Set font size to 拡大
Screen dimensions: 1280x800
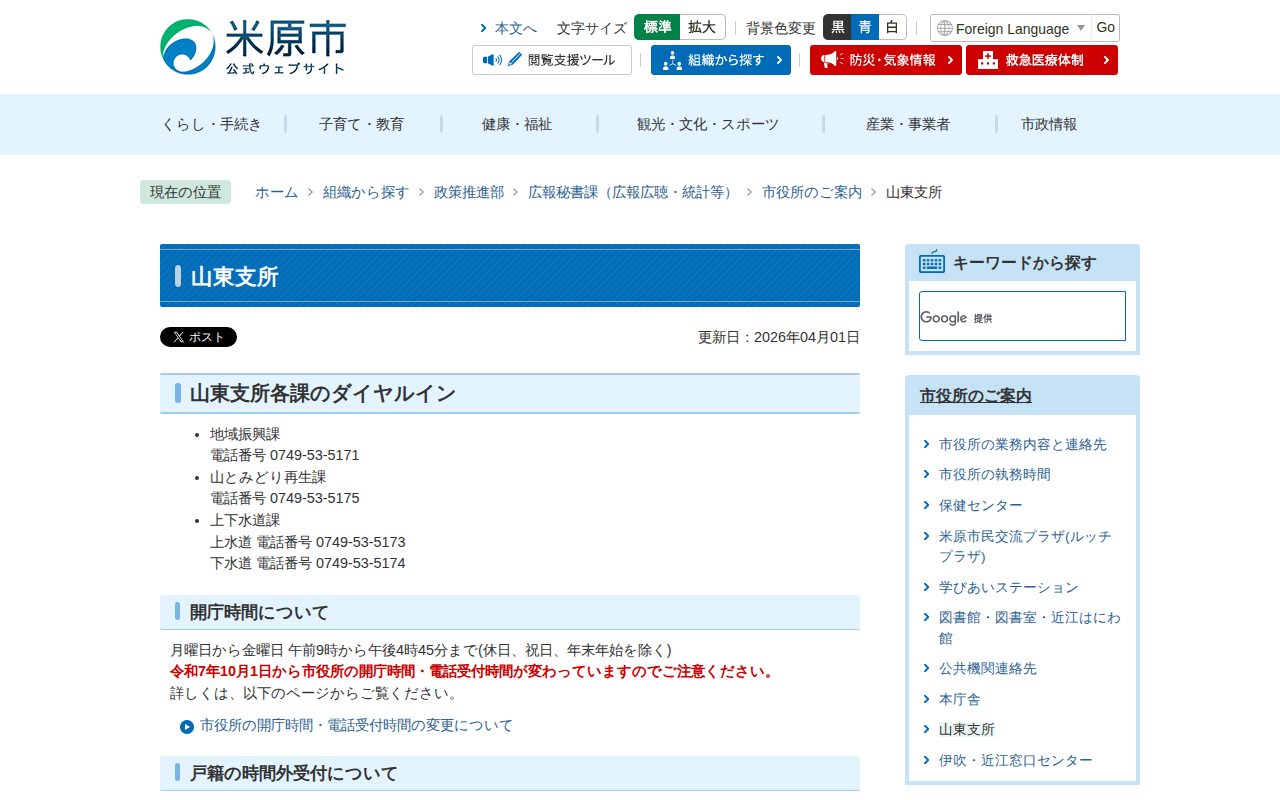702,27
